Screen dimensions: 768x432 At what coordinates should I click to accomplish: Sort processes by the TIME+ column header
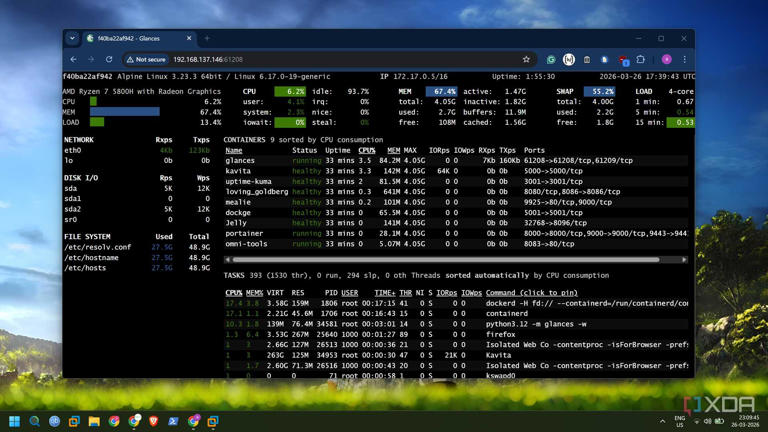385,293
